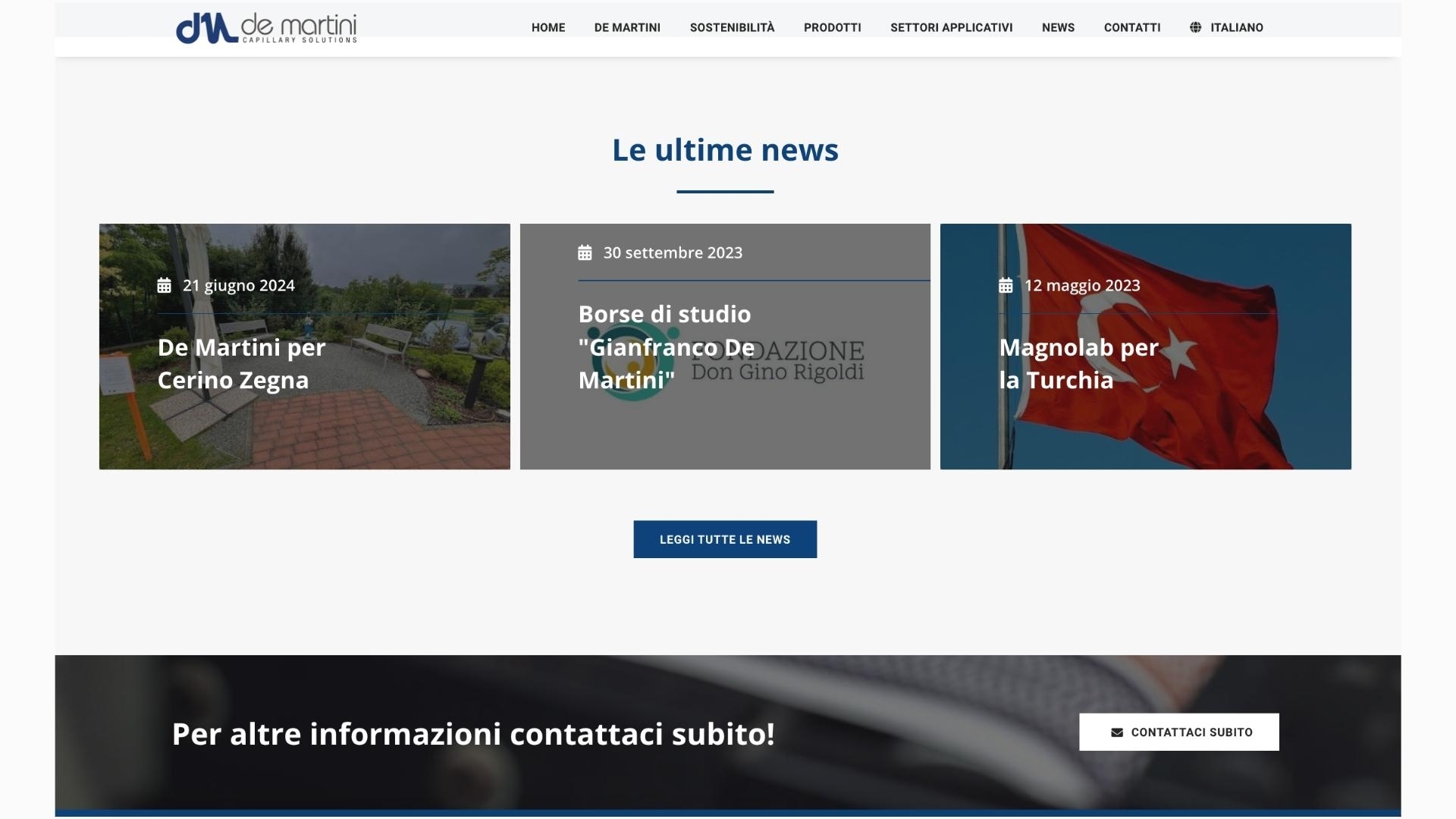
Task: Click the Contattaci Subito button
Action: (x=1179, y=732)
